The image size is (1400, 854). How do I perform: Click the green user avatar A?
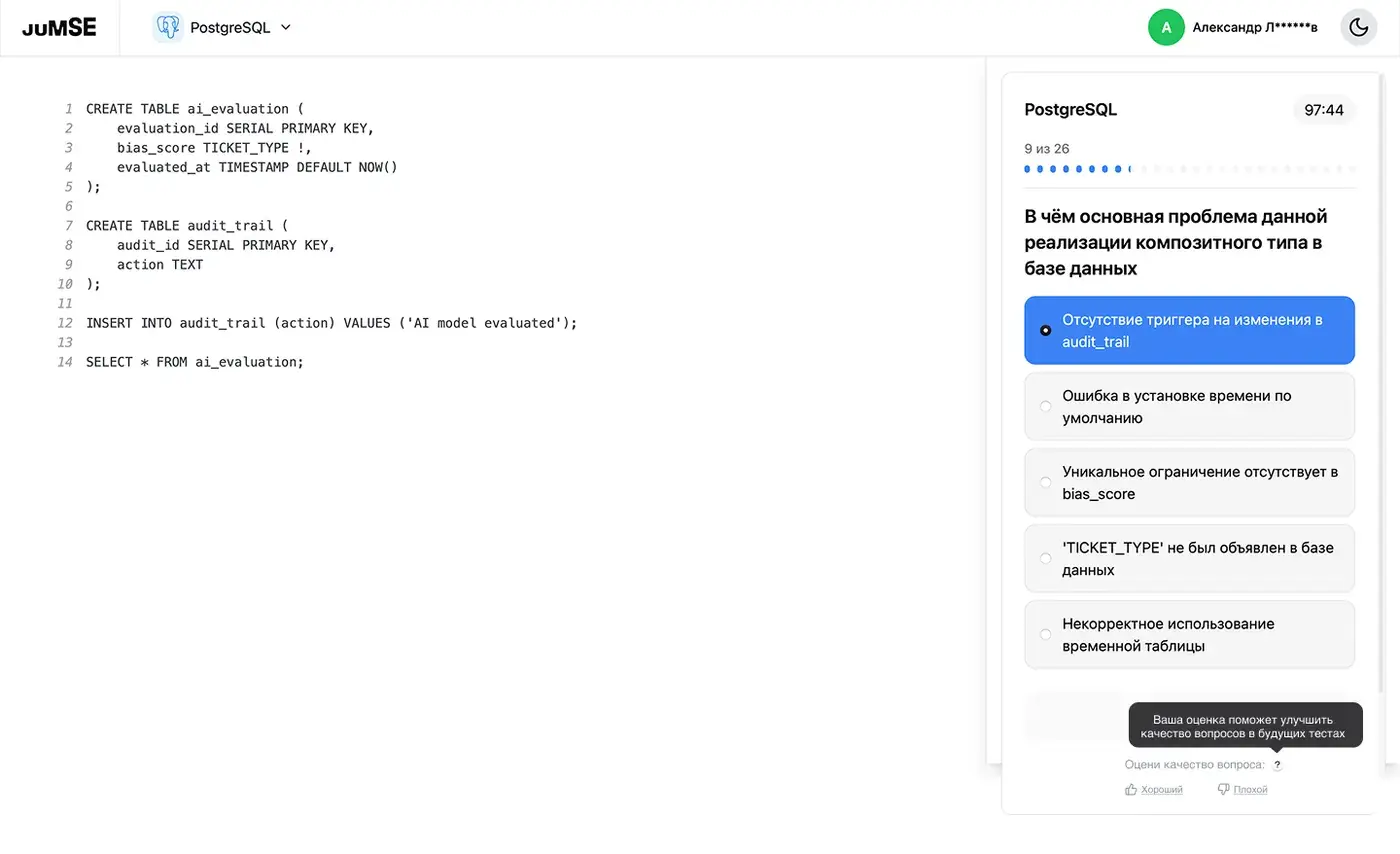(x=1166, y=27)
